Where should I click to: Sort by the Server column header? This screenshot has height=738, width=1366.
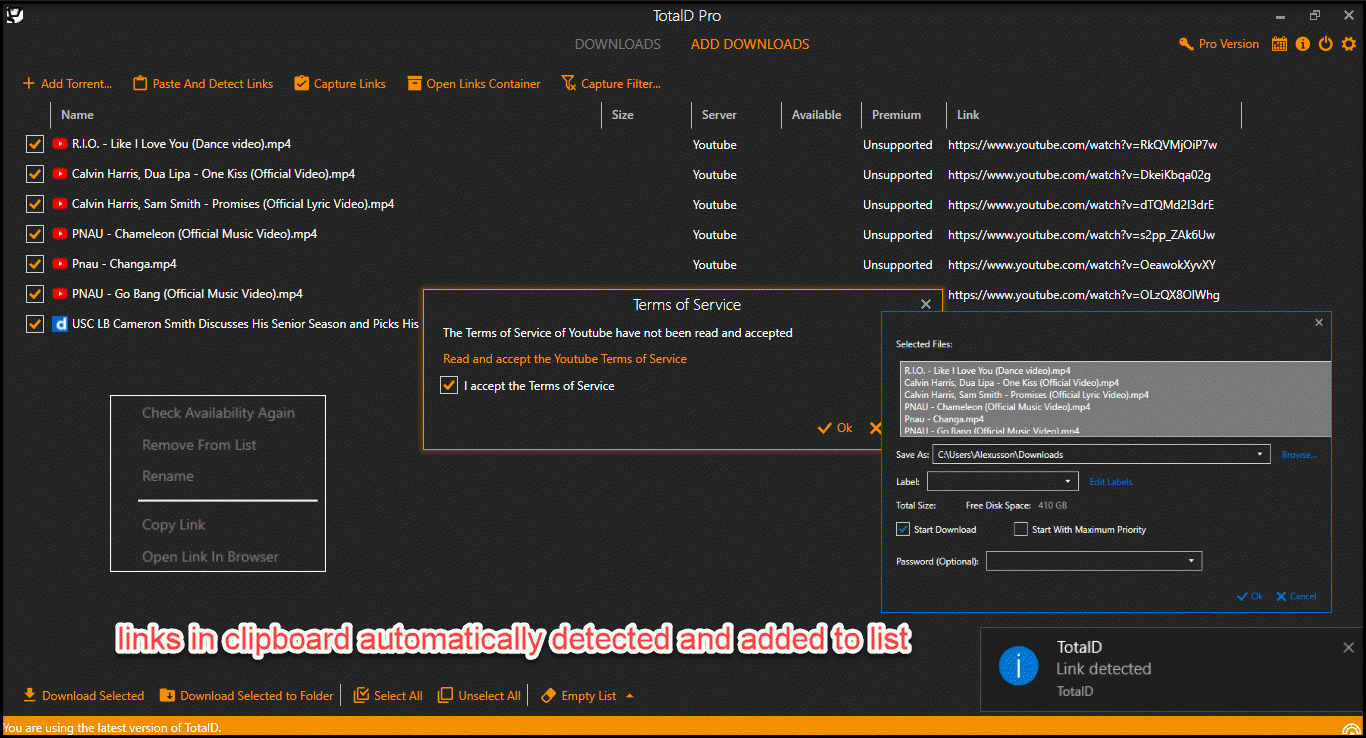click(719, 114)
